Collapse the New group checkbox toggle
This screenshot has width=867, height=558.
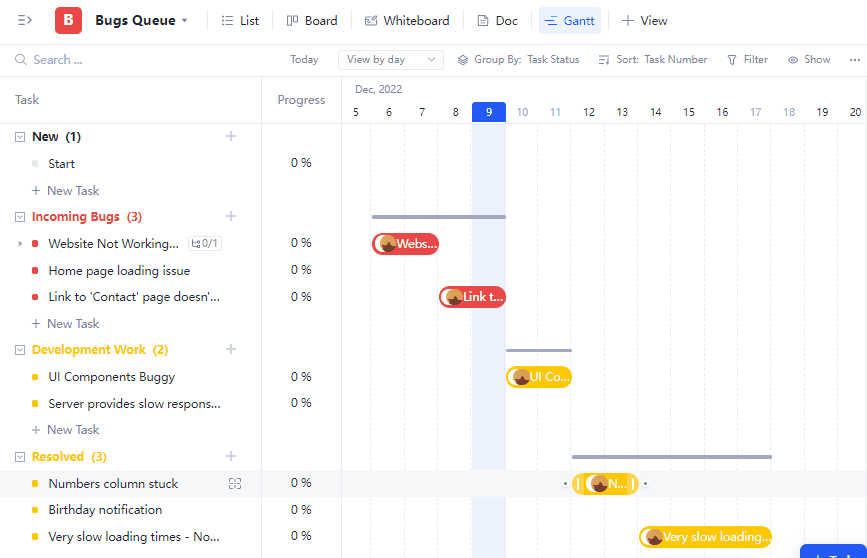20,137
